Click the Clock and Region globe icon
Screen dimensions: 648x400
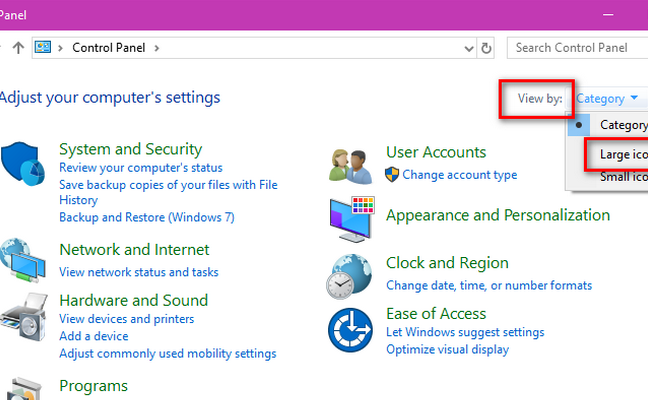[349, 276]
